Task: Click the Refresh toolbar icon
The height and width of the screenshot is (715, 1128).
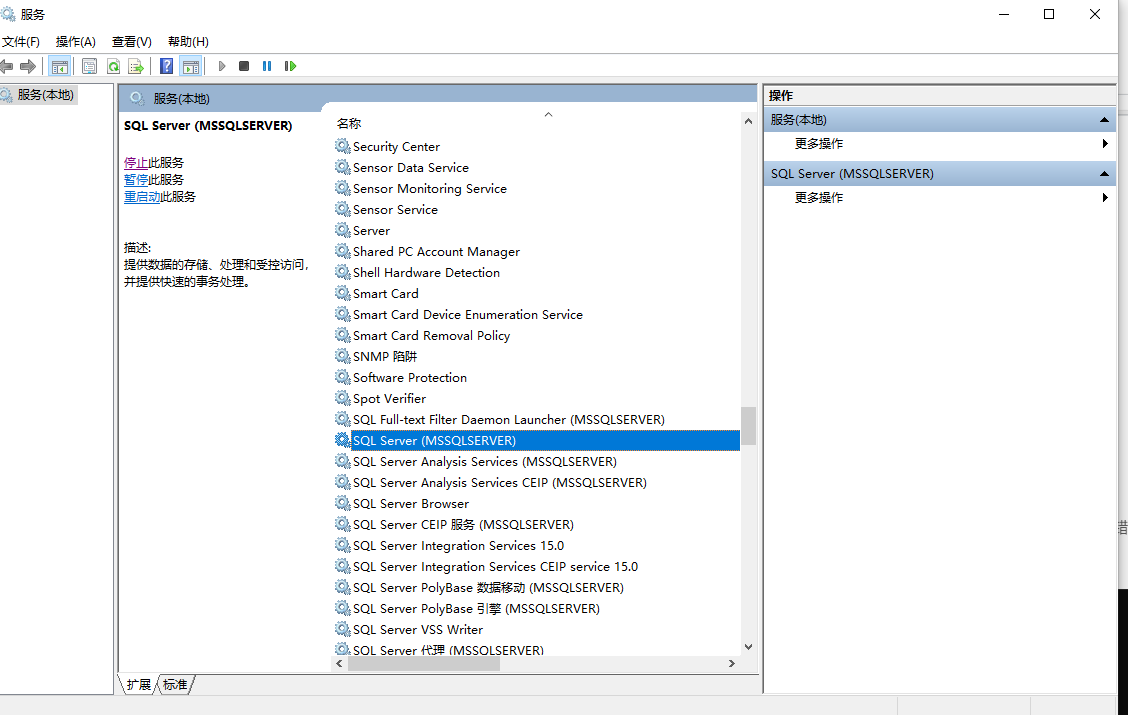Action: point(113,66)
